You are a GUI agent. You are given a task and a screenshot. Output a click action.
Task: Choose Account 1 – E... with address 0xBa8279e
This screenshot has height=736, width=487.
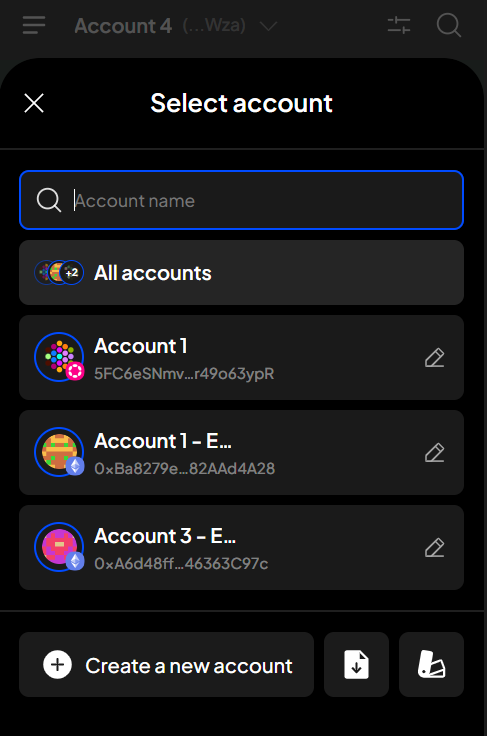click(242, 453)
